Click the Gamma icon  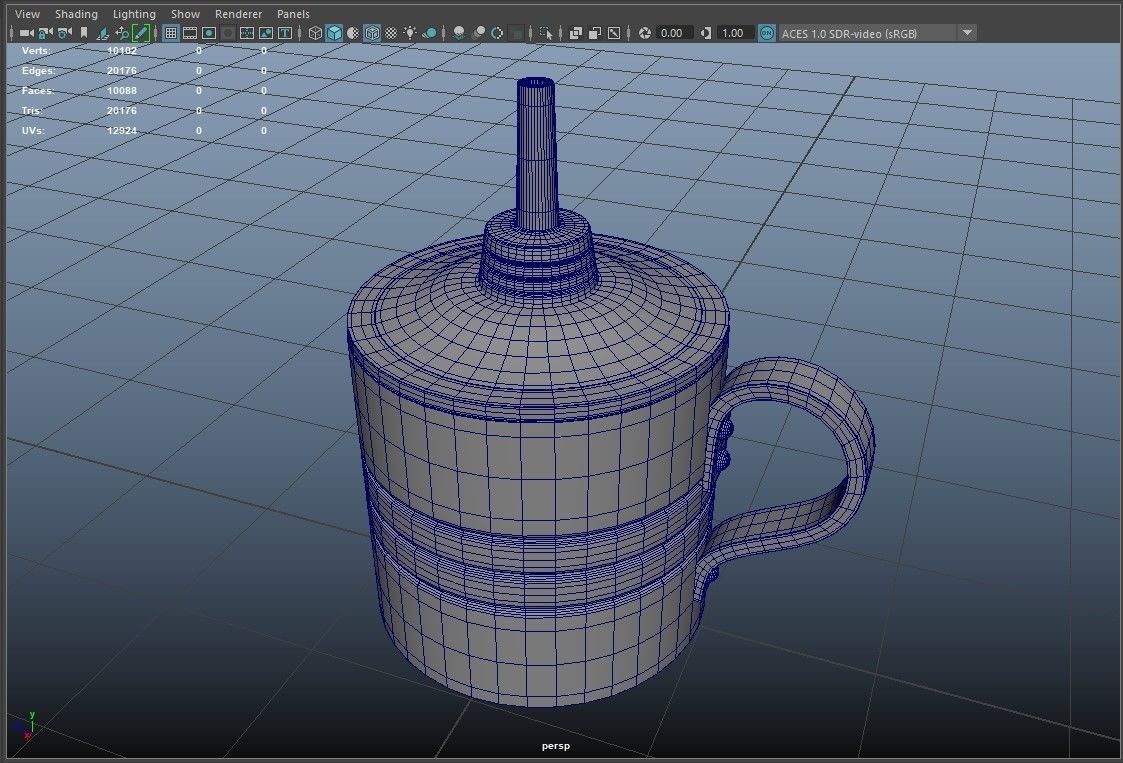(x=705, y=33)
